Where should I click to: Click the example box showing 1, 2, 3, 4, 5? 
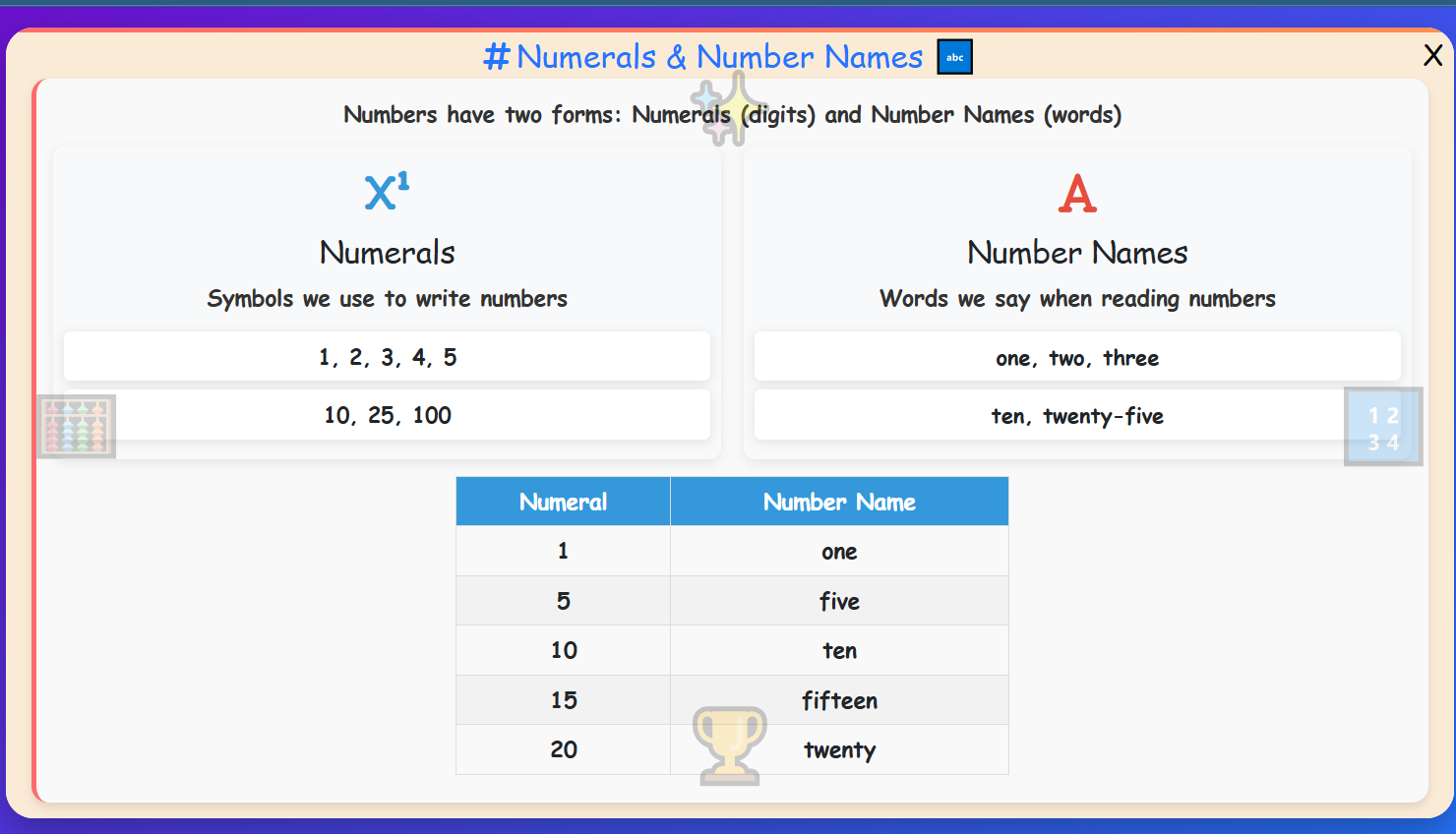pyautogui.click(x=387, y=356)
